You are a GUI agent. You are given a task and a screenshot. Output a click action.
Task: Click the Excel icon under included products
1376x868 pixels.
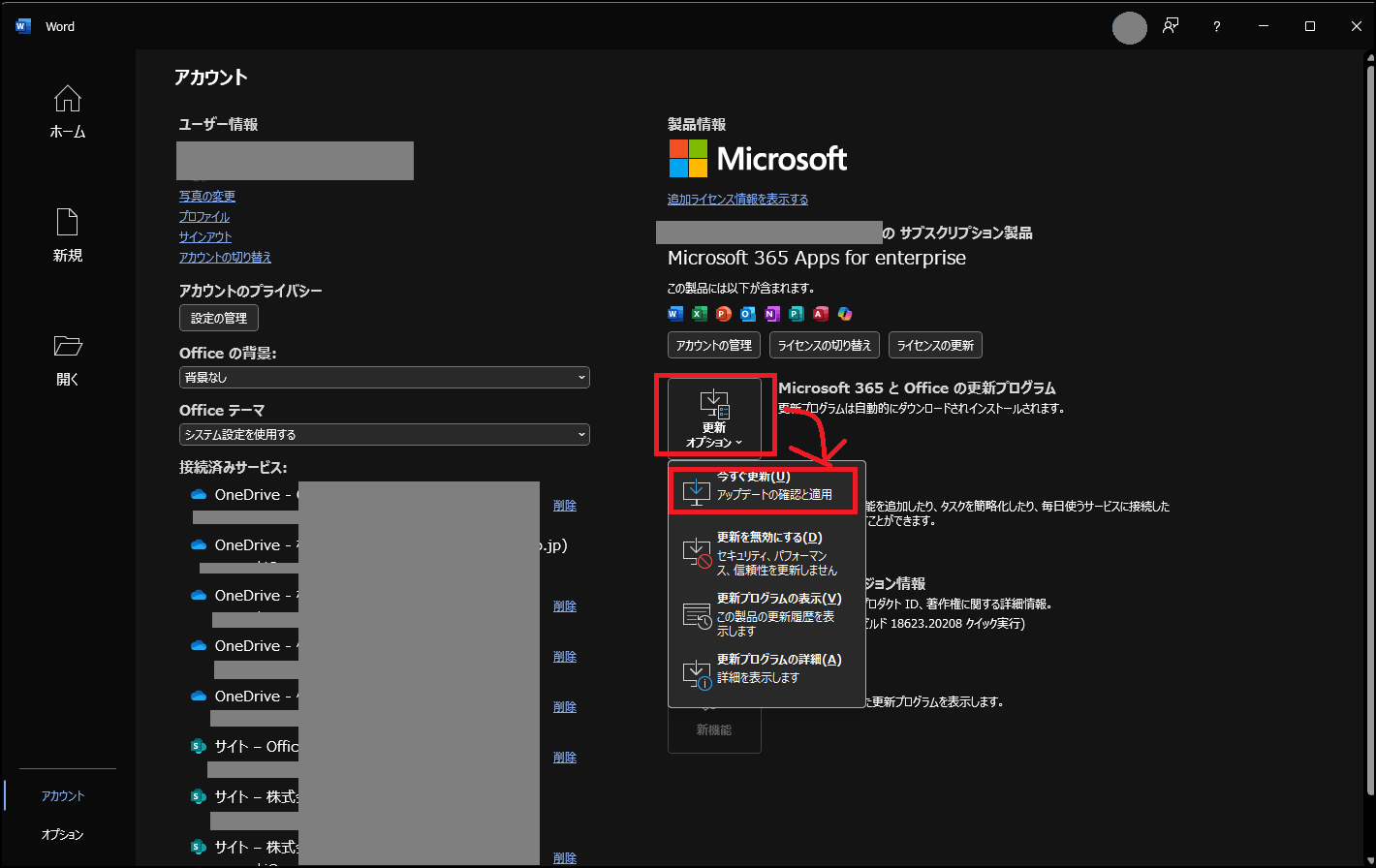[x=700, y=314]
